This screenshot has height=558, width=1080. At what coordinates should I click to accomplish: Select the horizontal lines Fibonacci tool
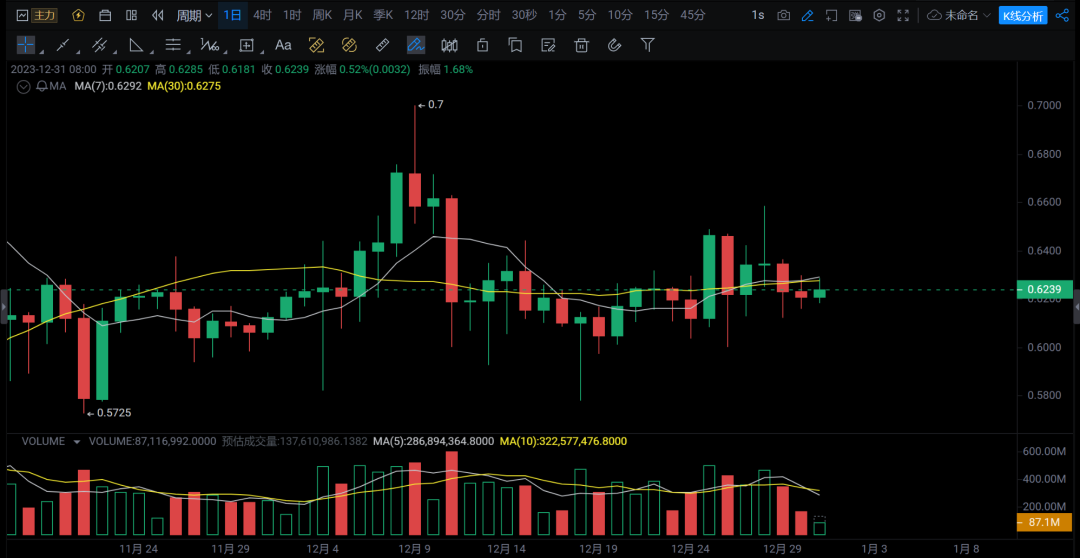click(172, 45)
